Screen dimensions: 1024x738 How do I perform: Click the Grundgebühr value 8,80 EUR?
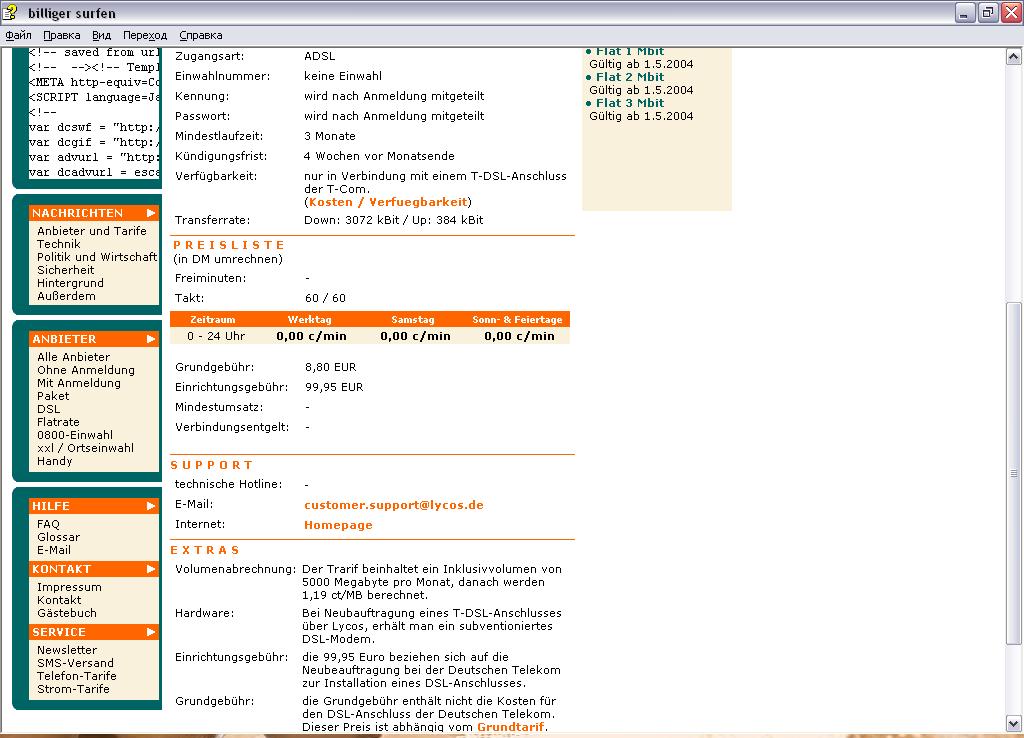coord(330,368)
